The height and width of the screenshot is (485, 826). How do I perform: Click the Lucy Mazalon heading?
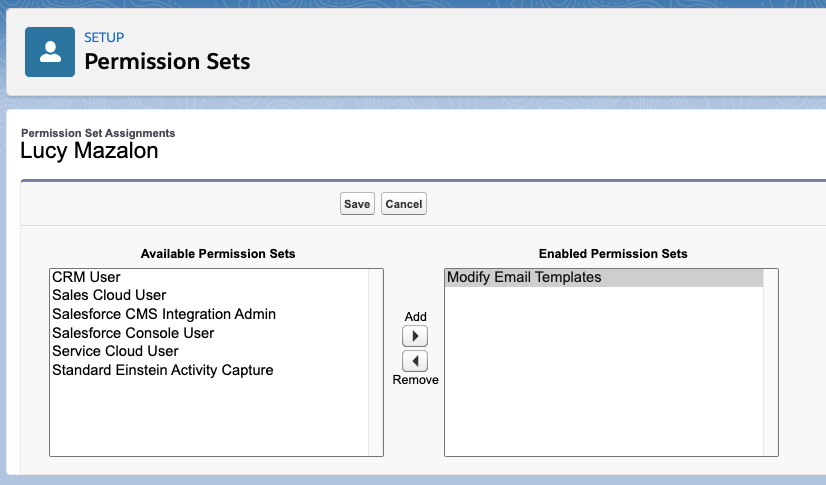pos(89,151)
